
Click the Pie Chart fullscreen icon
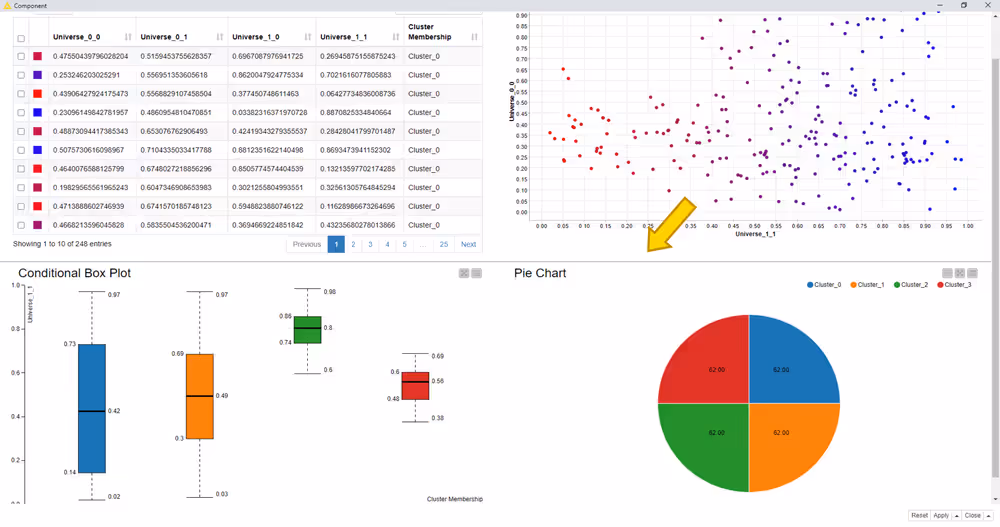[x=960, y=273]
